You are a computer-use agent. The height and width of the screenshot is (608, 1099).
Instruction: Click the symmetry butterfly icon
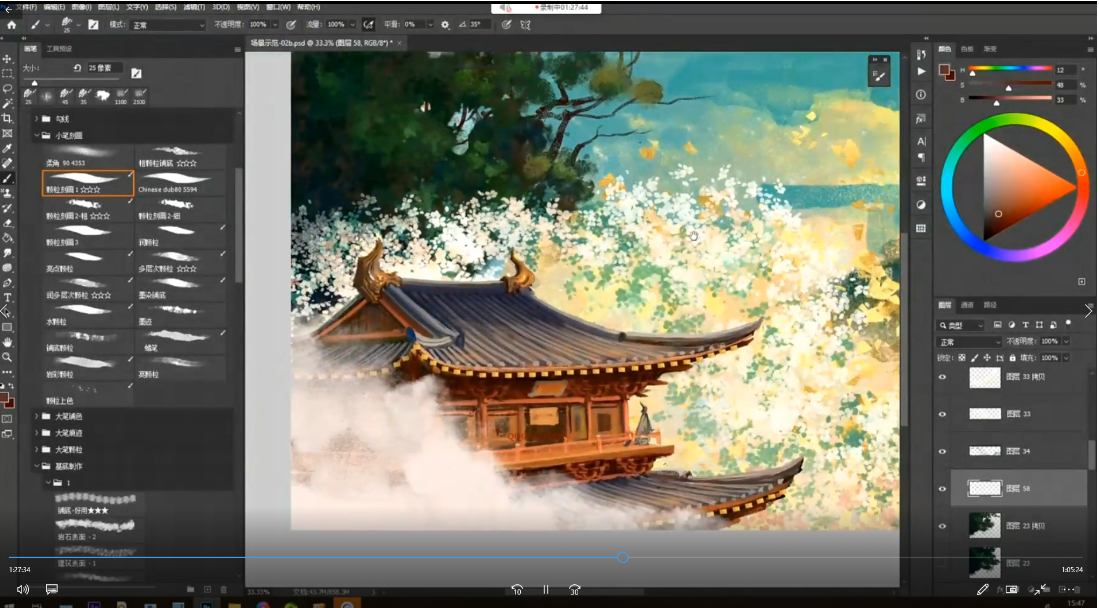pos(525,25)
